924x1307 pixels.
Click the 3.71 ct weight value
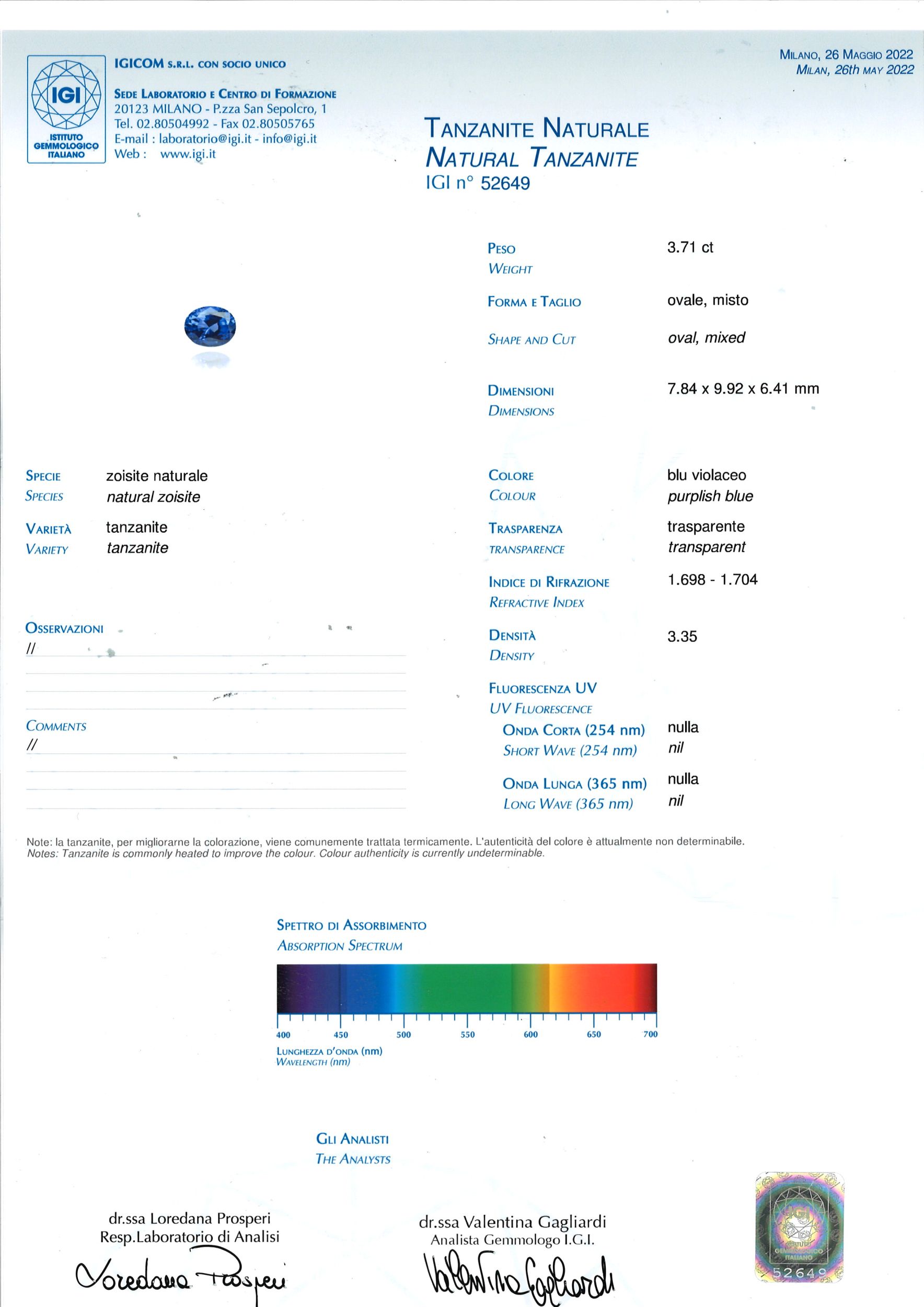tap(690, 248)
